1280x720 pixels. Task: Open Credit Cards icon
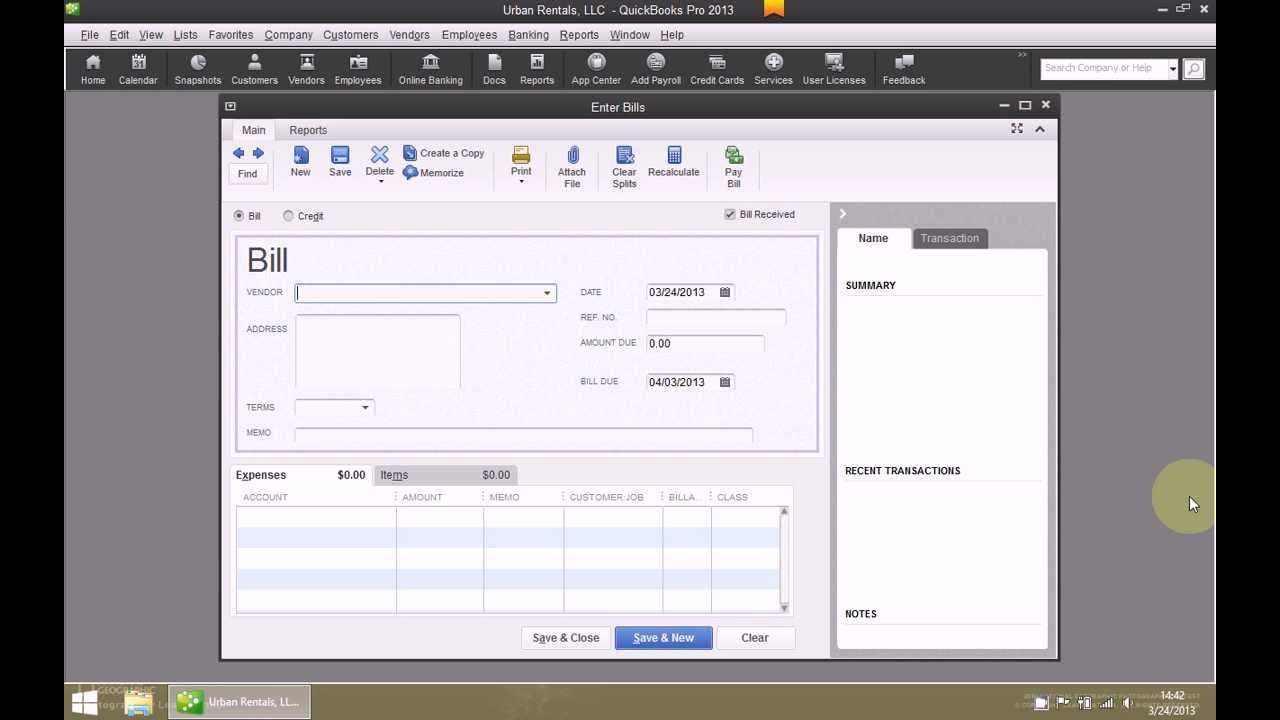click(x=717, y=69)
